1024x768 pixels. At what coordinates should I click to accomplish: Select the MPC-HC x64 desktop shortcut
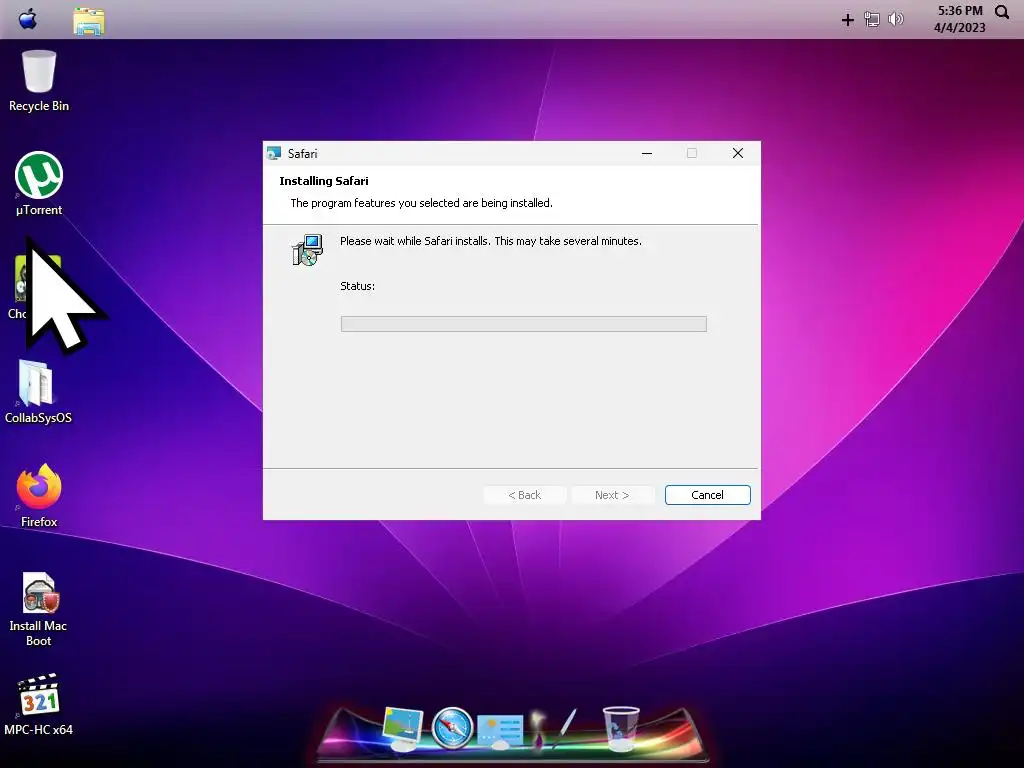coord(39,704)
